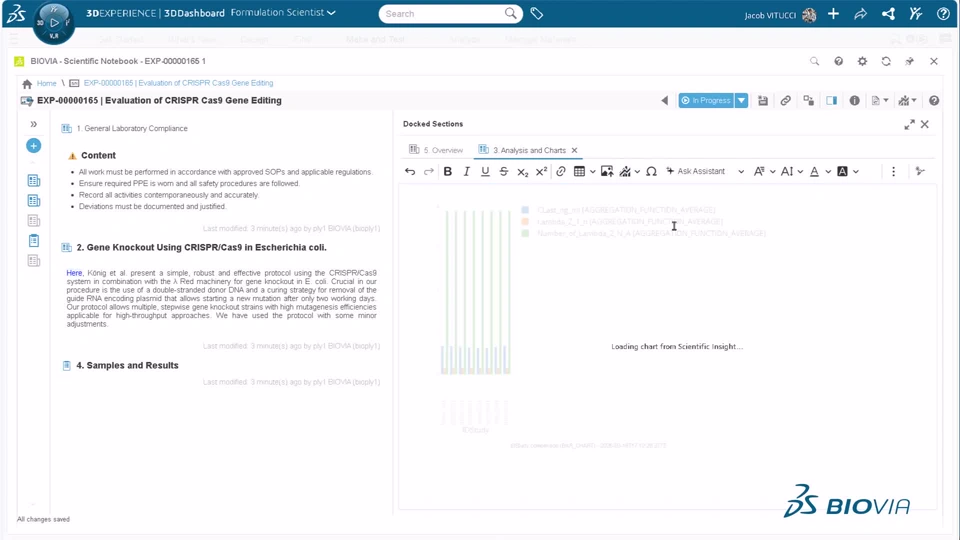
Task: Click the back triangle before In Progress
Action: pos(665,100)
